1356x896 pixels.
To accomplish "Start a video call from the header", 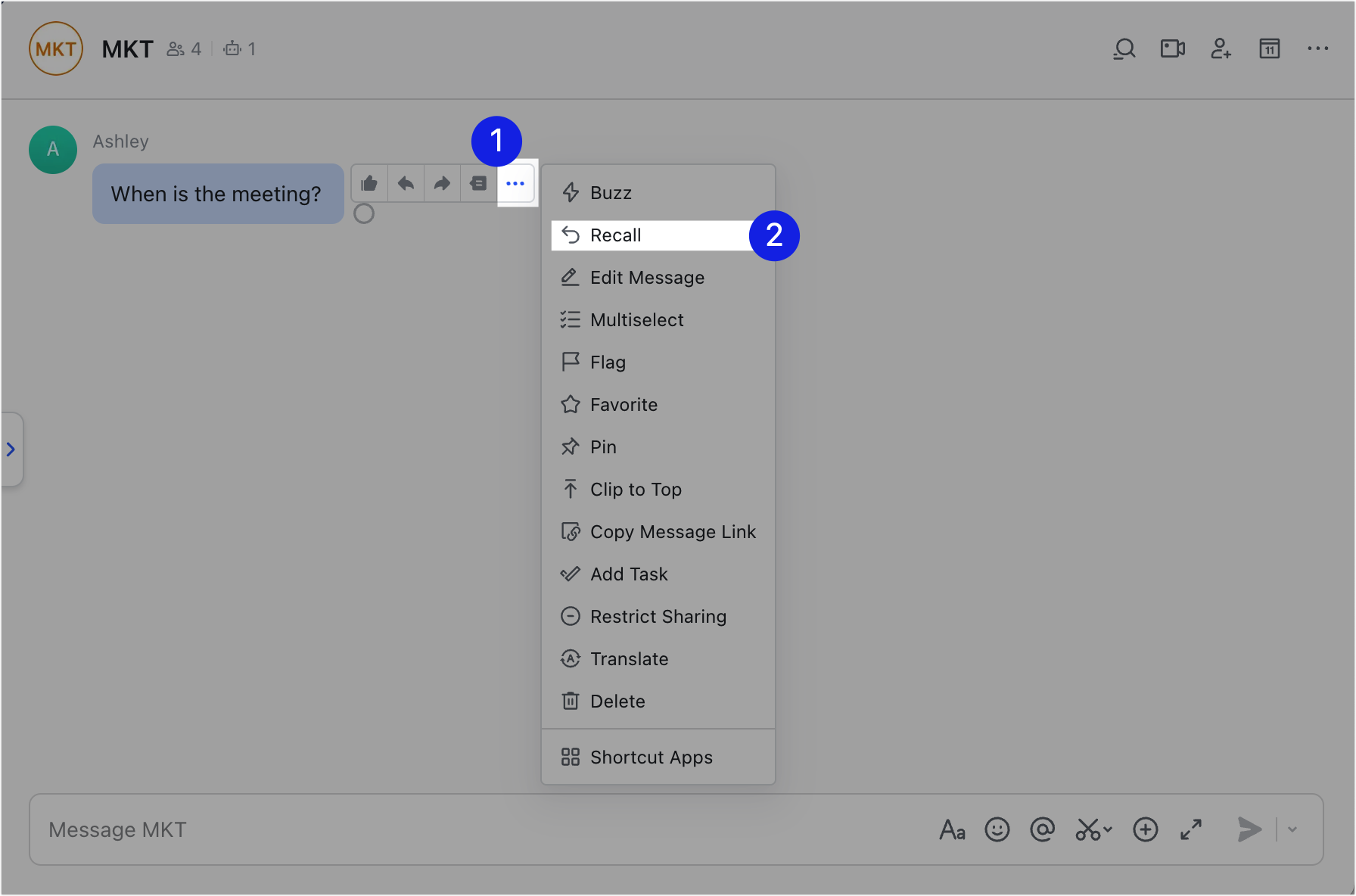I will coord(1173,49).
